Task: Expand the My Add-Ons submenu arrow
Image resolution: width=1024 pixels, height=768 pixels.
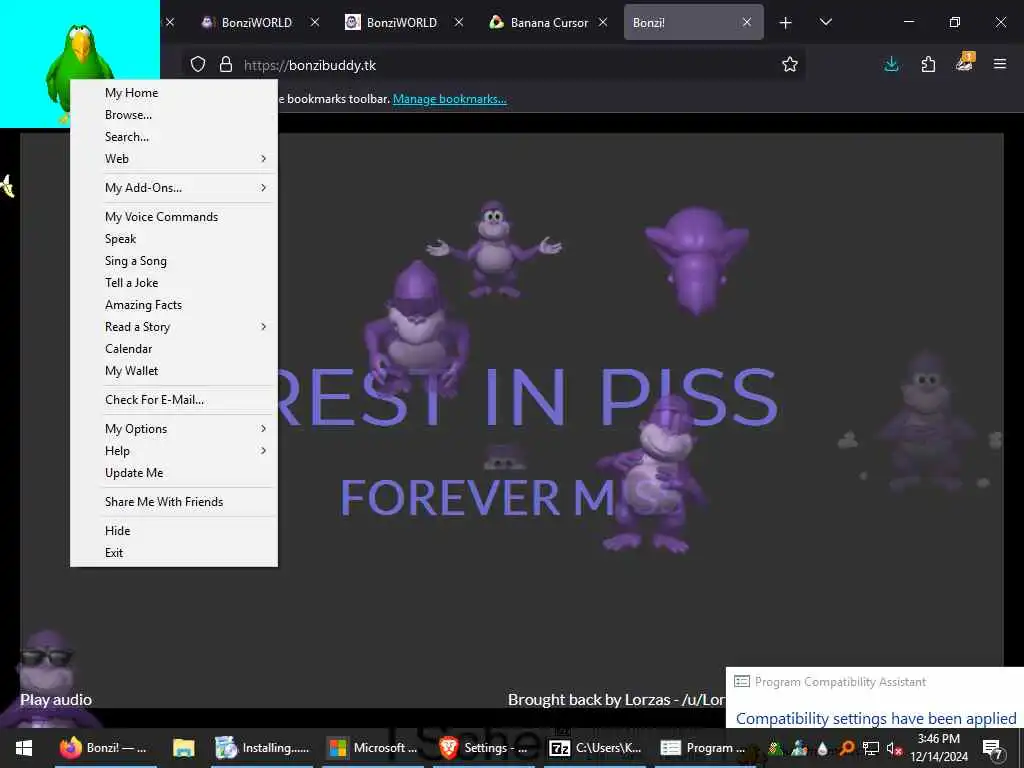Action: 263,187
